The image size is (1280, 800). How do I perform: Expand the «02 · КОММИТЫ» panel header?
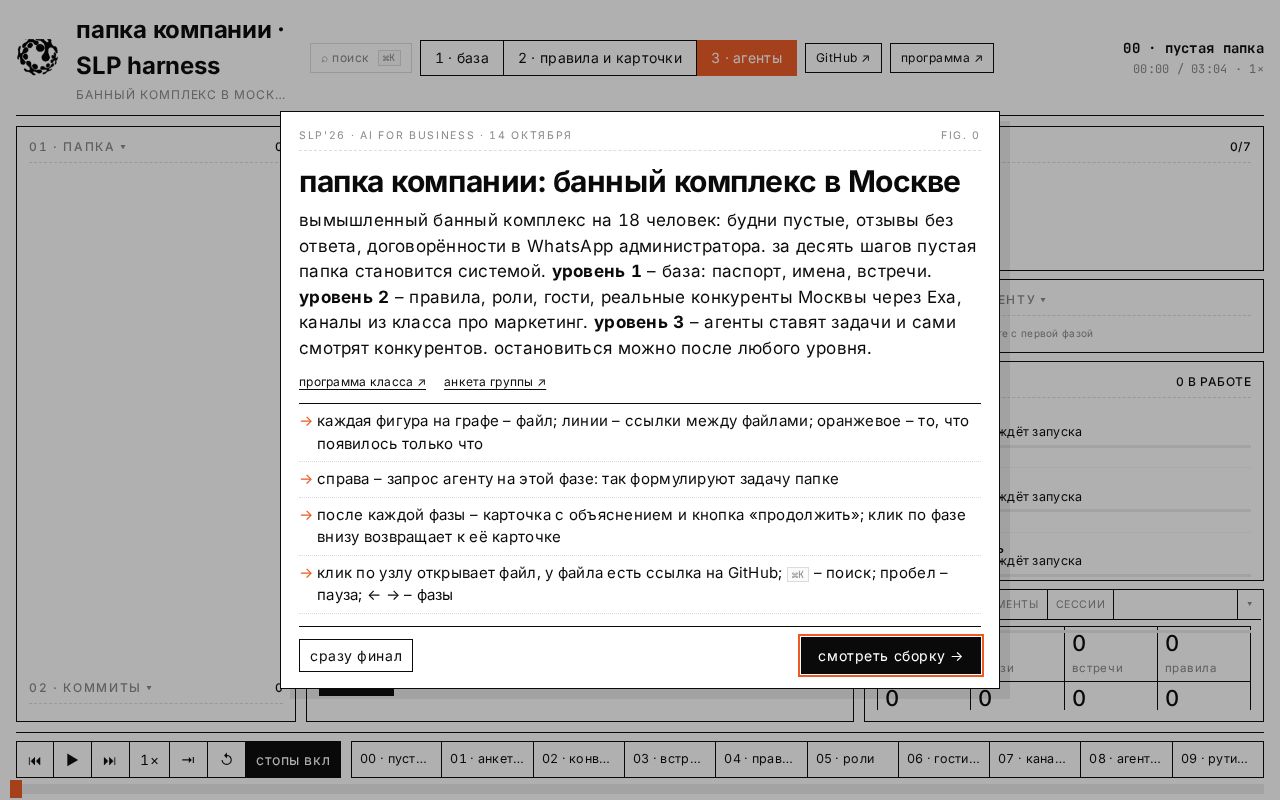91,688
